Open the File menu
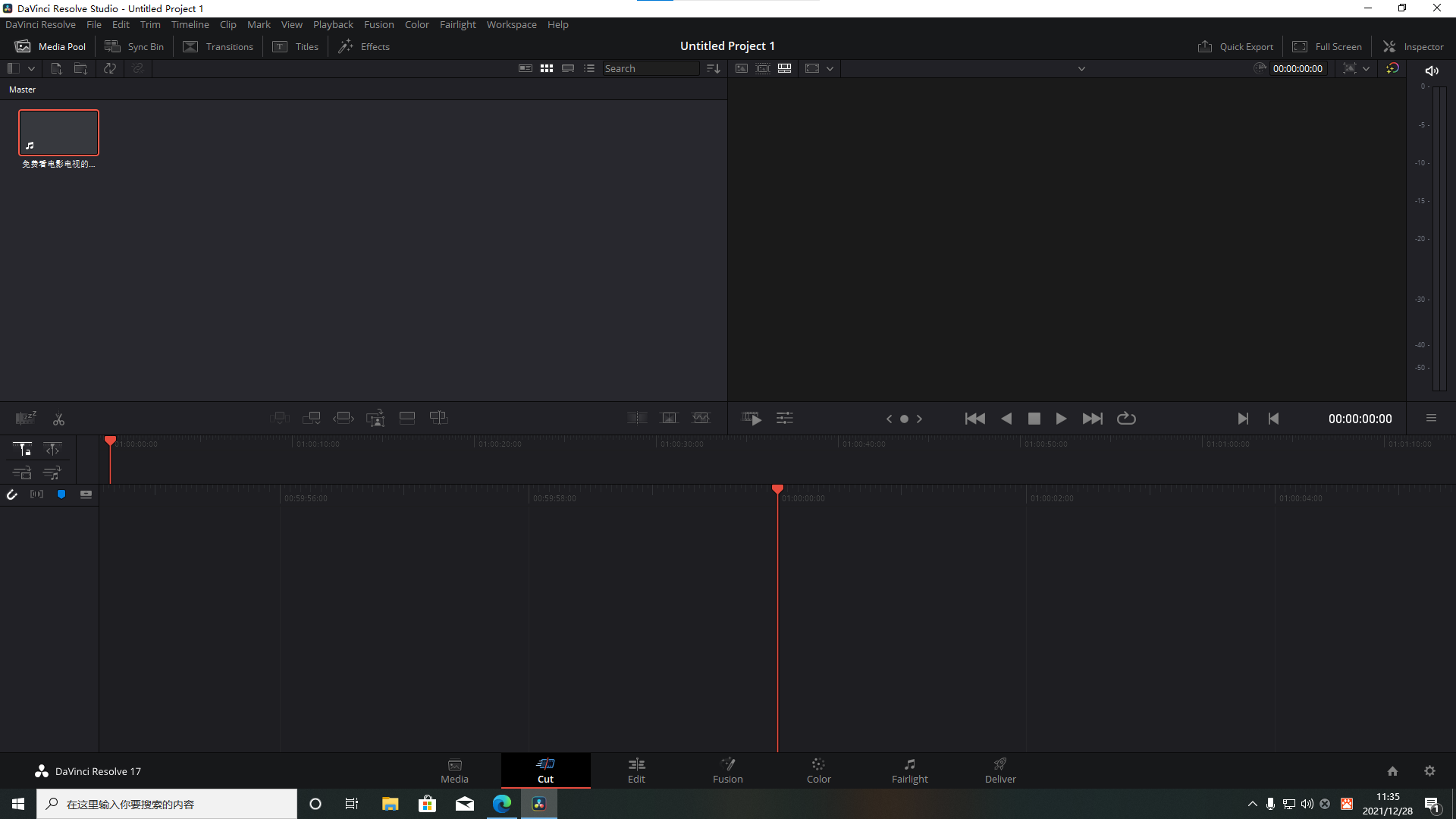The image size is (1456, 819). pos(94,24)
